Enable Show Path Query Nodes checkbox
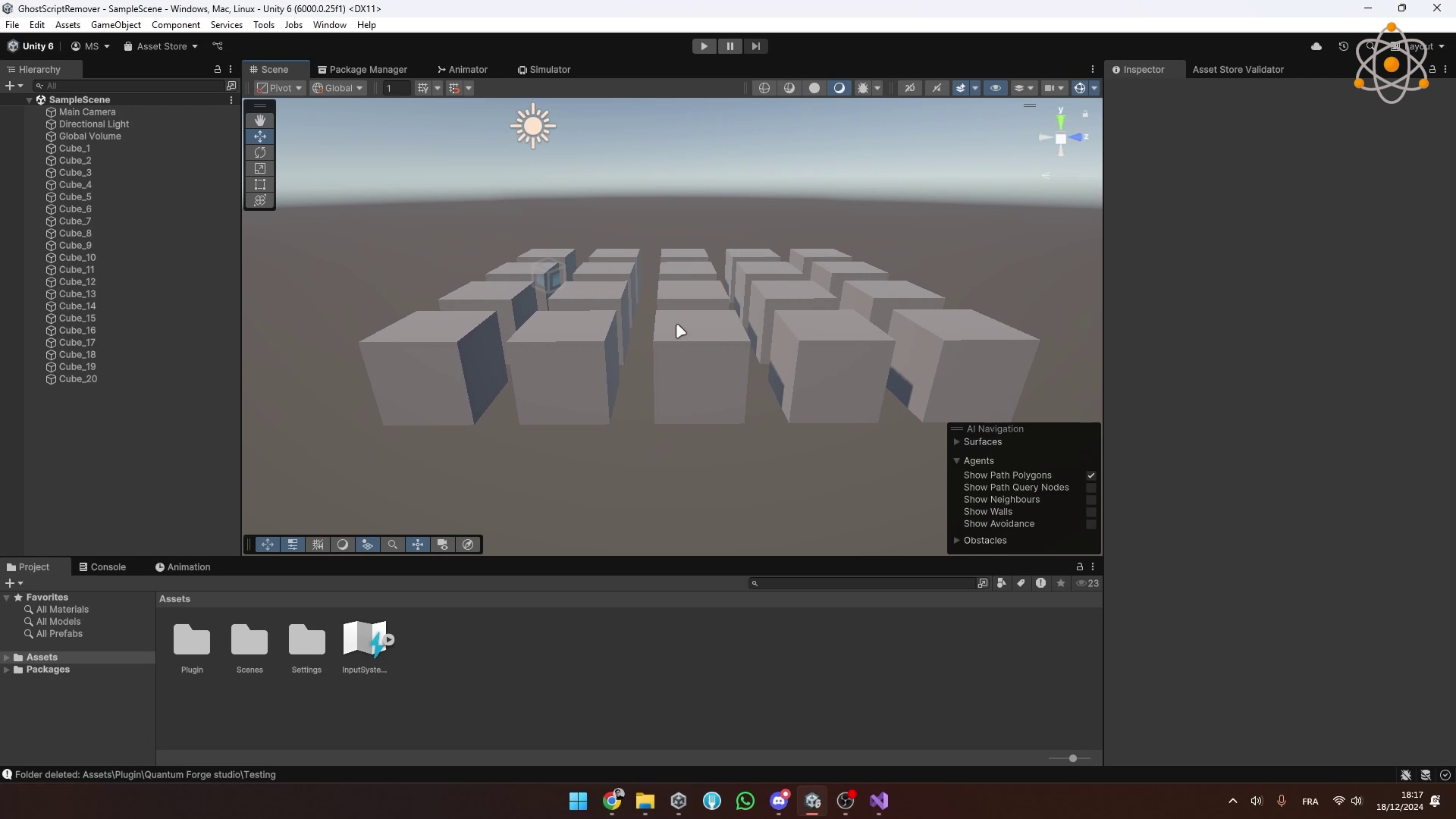This screenshot has height=819, width=1456. pos(1091,488)
